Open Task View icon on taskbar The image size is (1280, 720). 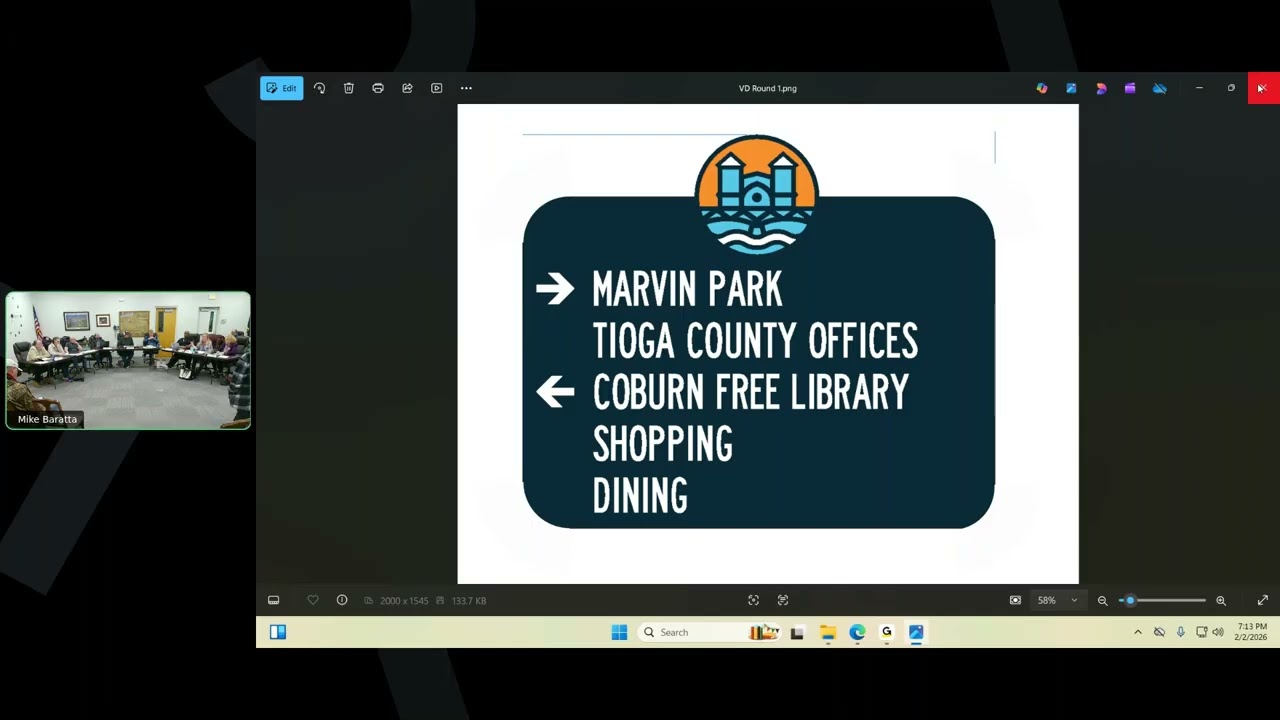pyautogui.click(x=797, y=632)
